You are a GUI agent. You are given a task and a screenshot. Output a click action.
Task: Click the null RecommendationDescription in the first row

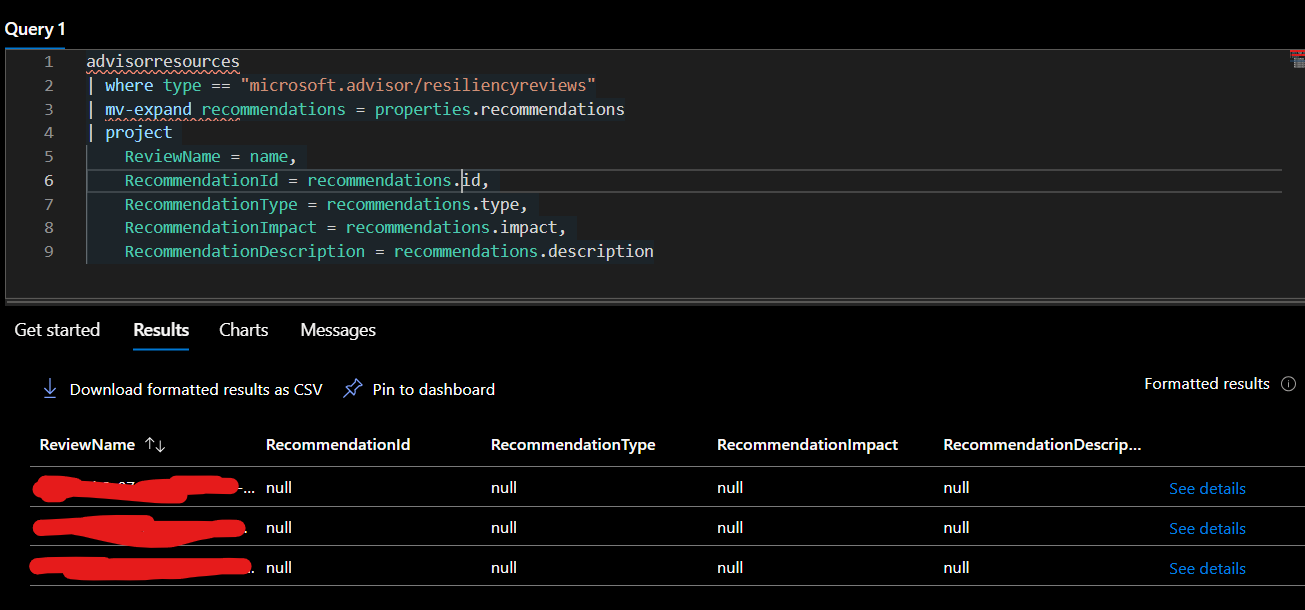point(957,488)
